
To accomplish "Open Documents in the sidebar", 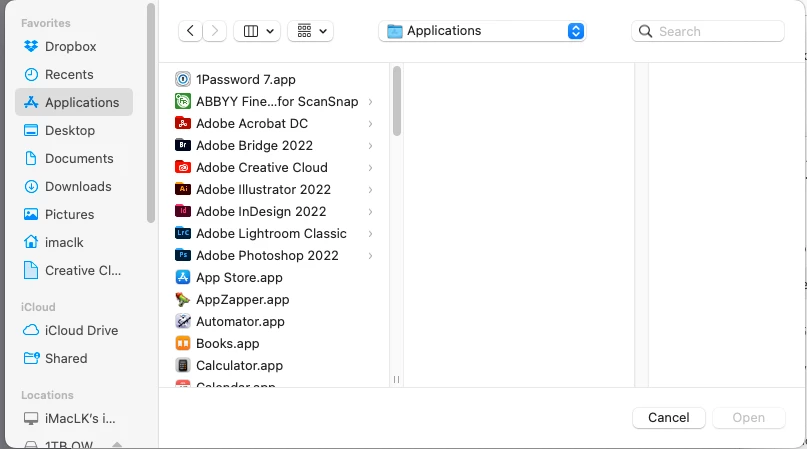I will pyautogui.click(x=74, y=158).
